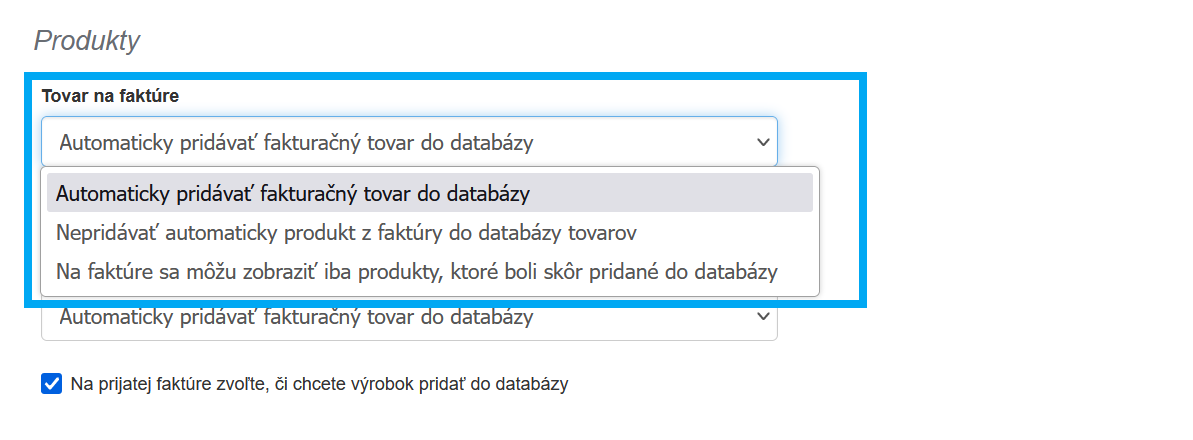The image size is (1193, 440).
Task: Click the top dropdown's chevron arrow
Action: (x=762, y=142)
